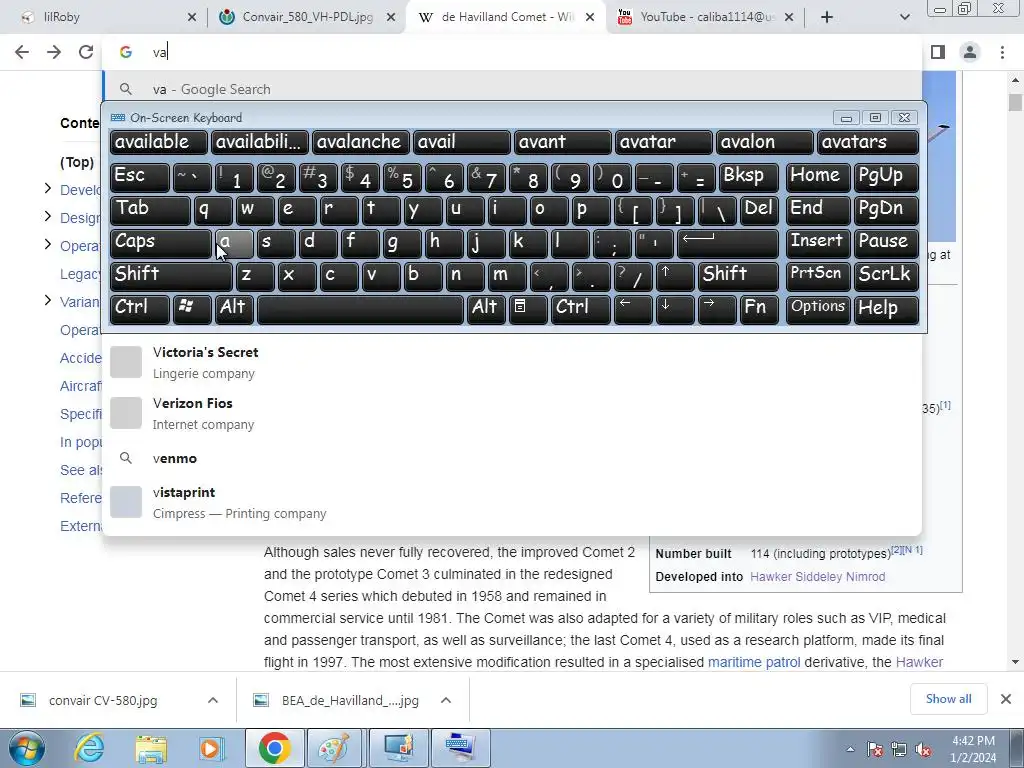
Task: Click the browser back arrow
Action: (22, 52)
